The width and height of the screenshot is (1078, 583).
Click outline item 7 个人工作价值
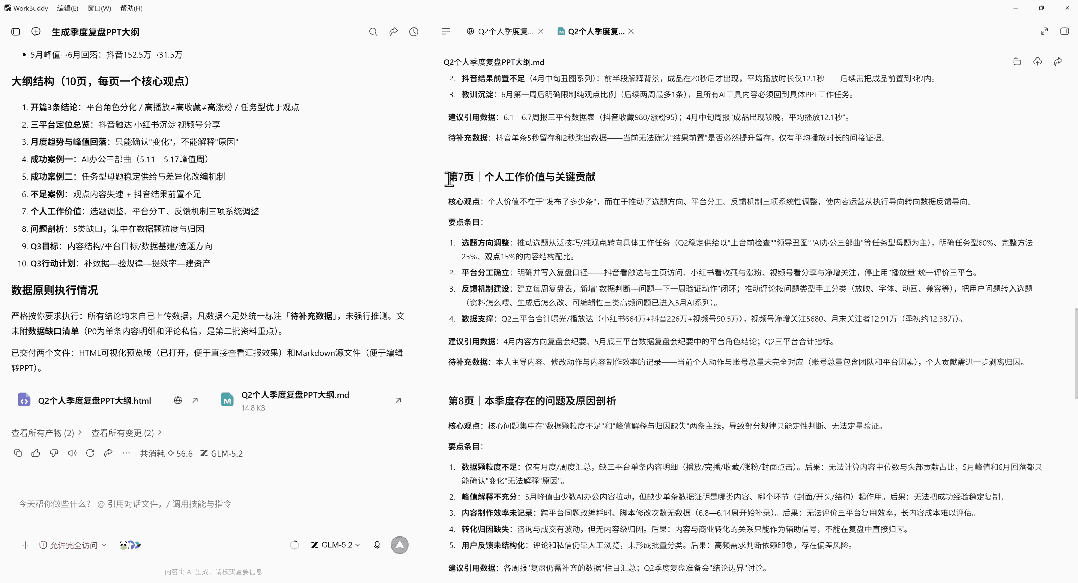pyautogui.click(x=140, y=211)
